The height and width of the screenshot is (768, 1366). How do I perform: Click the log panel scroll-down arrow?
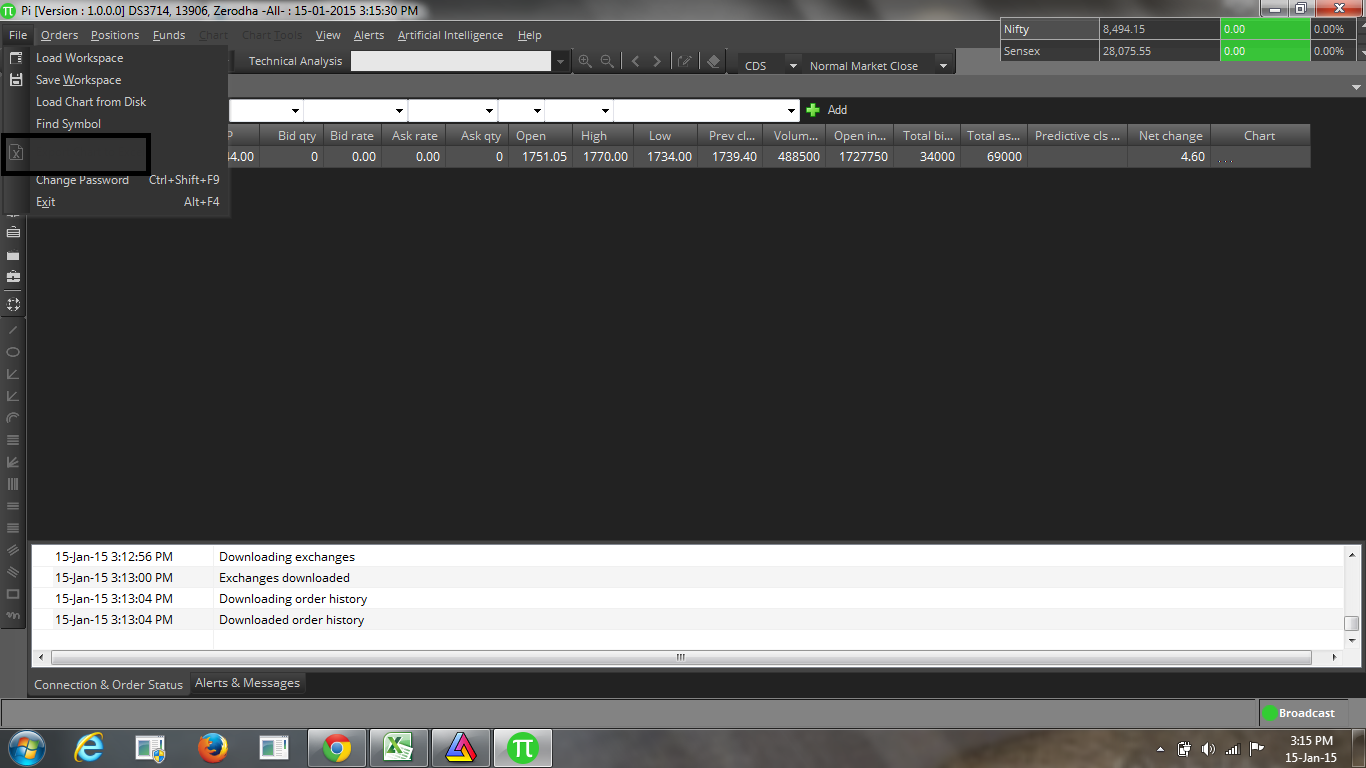1352,639
